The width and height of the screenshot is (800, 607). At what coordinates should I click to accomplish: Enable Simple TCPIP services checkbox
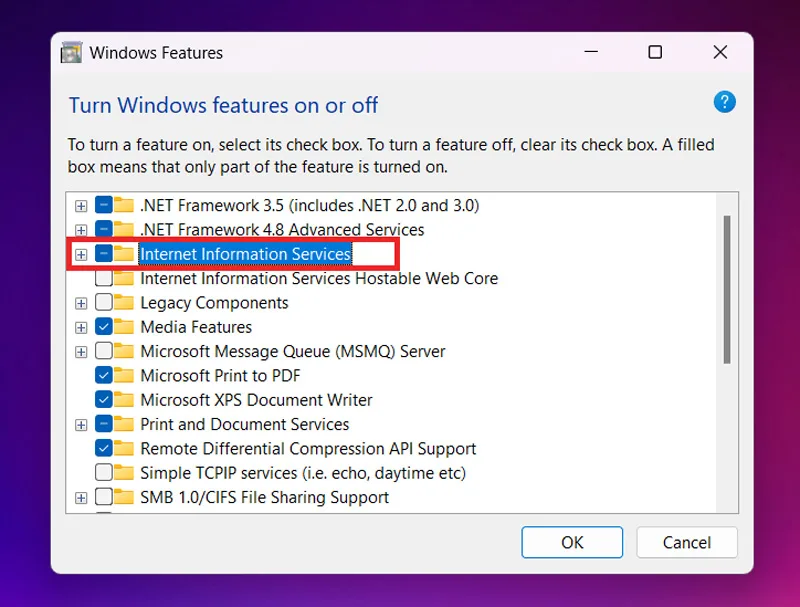(x=104, y=472)
